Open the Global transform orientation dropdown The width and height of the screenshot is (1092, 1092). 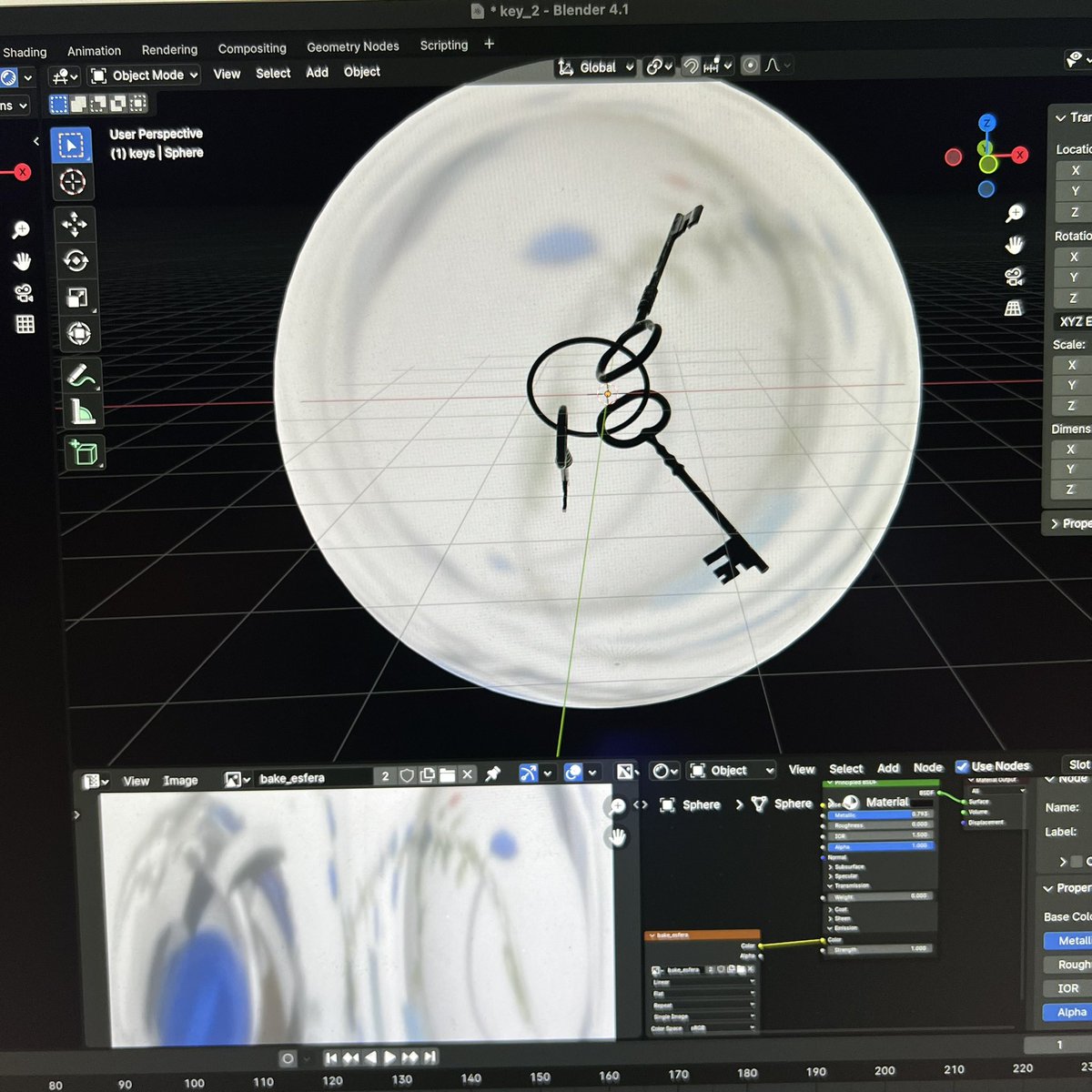click(x=596, y=67)
